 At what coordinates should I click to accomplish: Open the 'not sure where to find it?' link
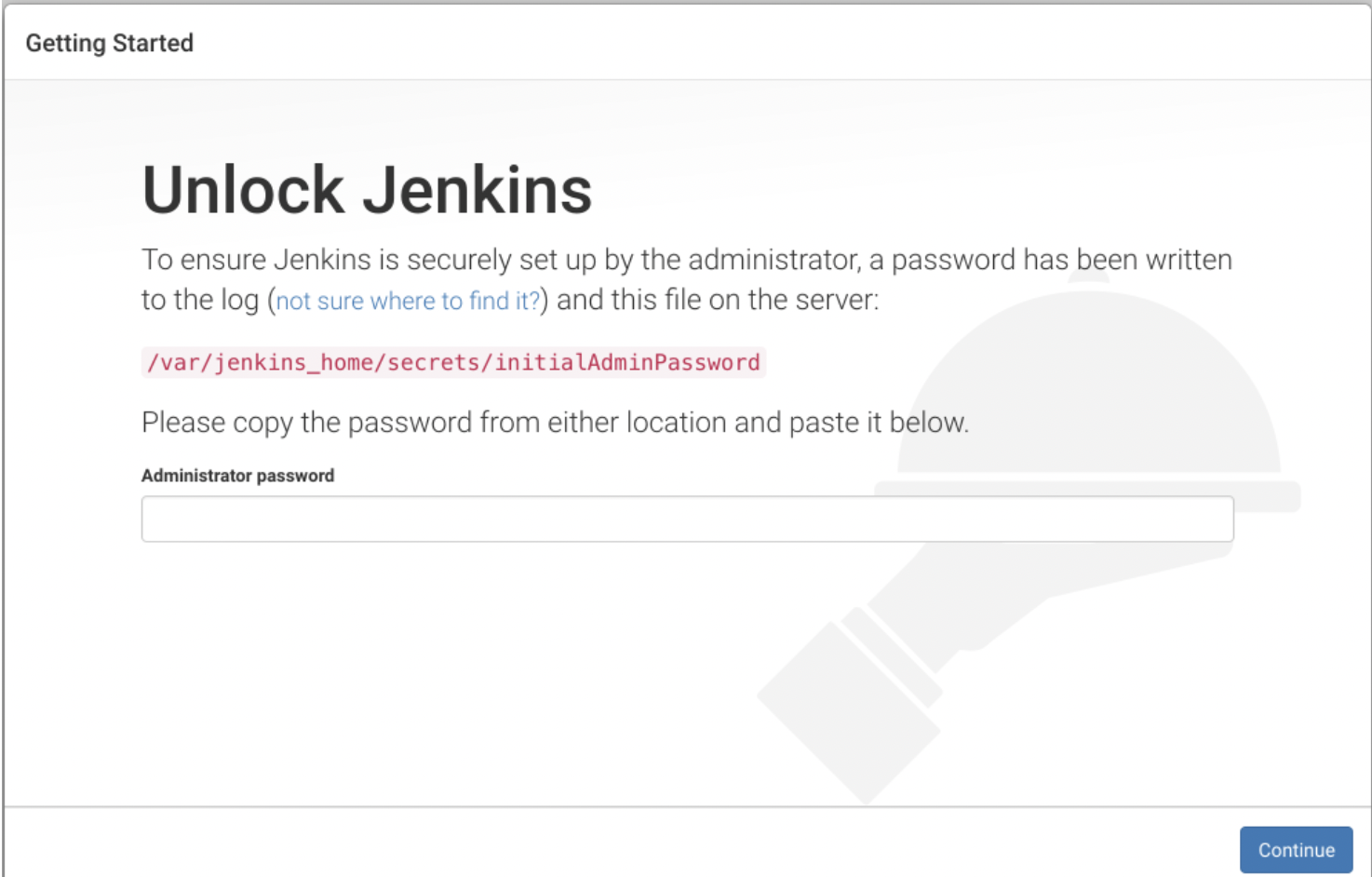(408, 301)
